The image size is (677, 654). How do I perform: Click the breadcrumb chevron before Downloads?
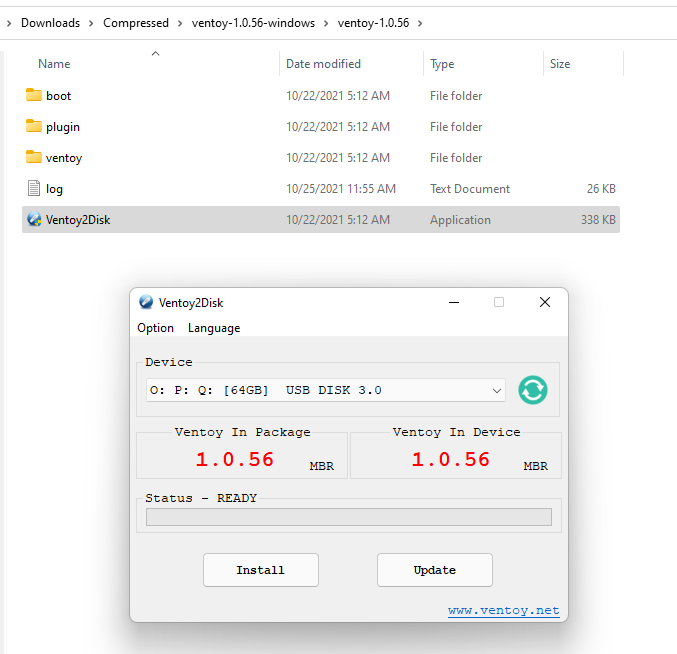[x=9, y=23]
